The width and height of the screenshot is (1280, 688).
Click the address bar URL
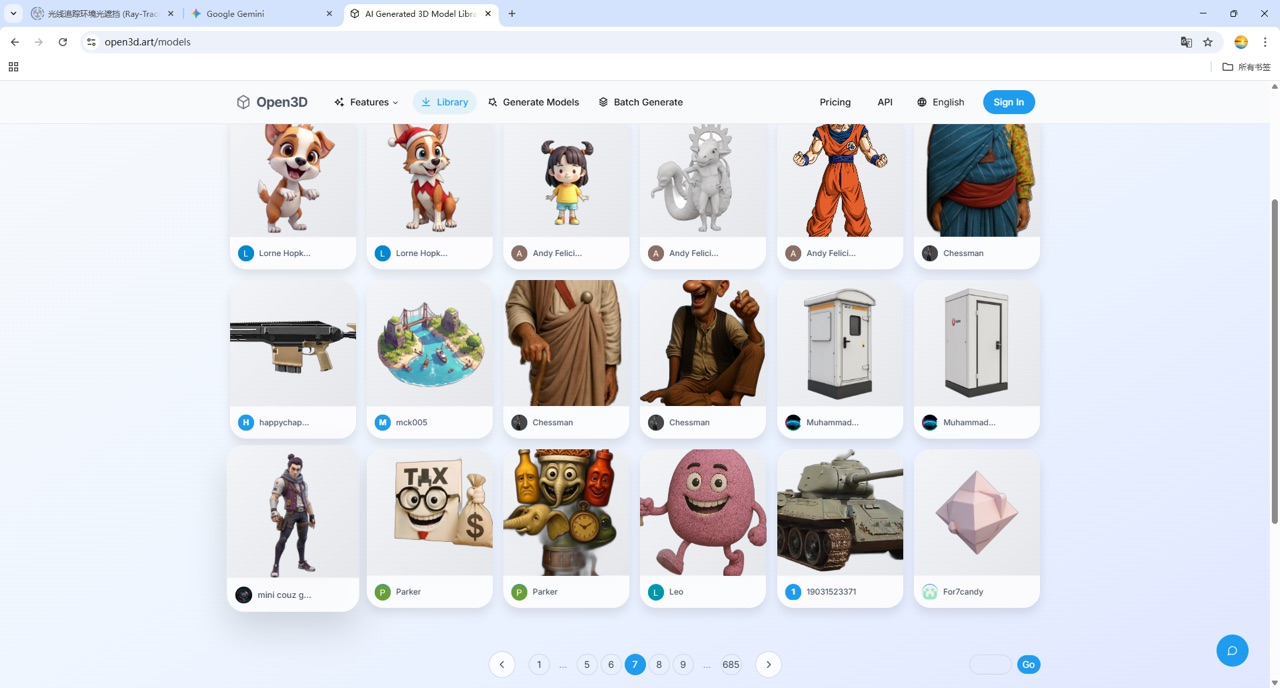[x=147, y=42]
